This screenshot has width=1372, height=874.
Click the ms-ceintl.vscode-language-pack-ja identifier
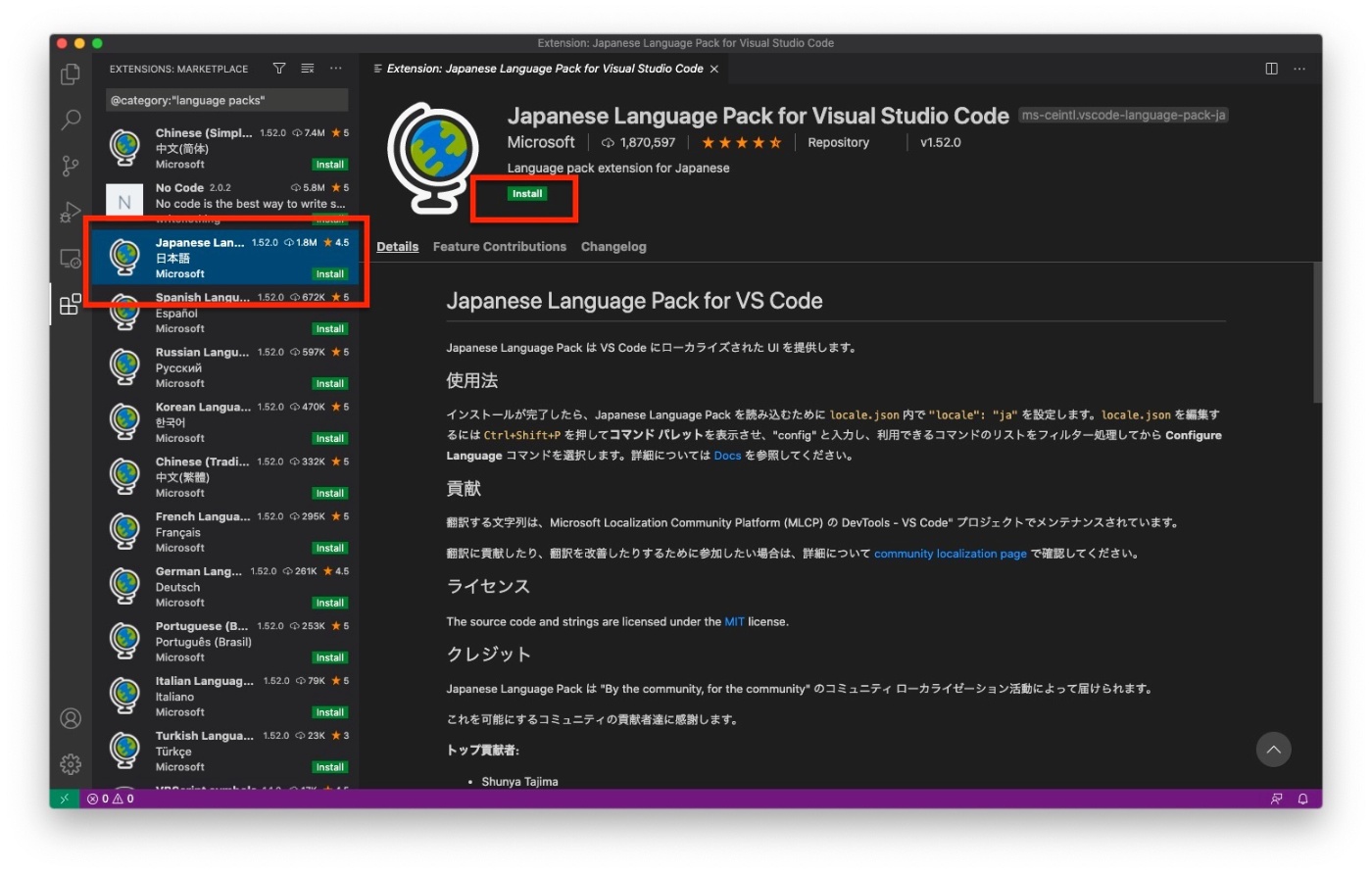[1123, 116]
